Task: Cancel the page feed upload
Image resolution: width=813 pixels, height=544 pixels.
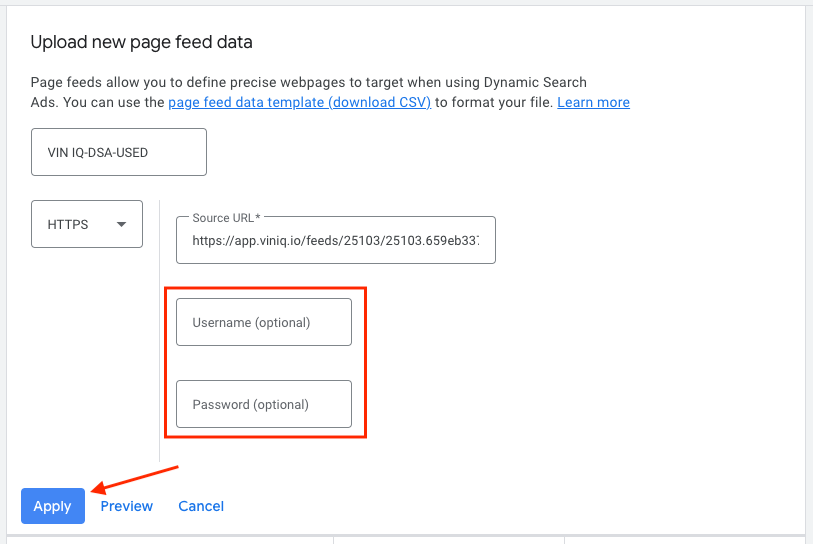Action: click(201, 506)
